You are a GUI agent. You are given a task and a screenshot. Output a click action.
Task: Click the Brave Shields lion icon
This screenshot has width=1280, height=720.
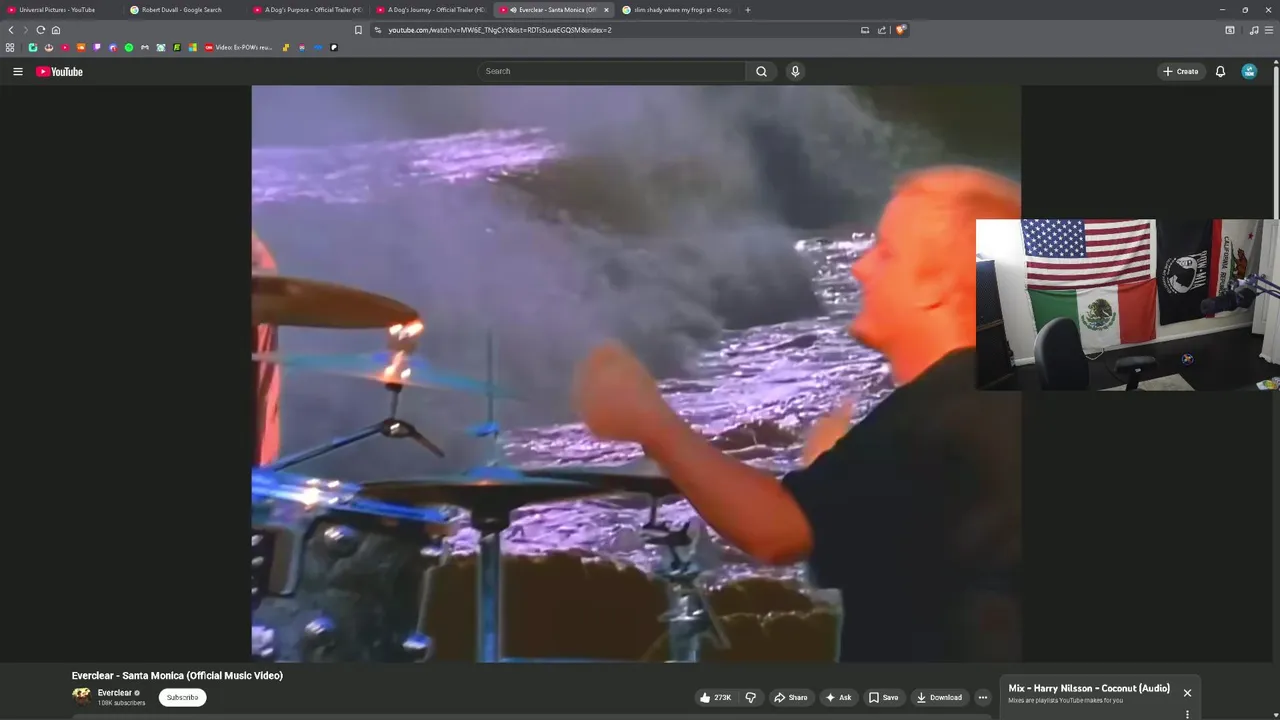(900, 30)
